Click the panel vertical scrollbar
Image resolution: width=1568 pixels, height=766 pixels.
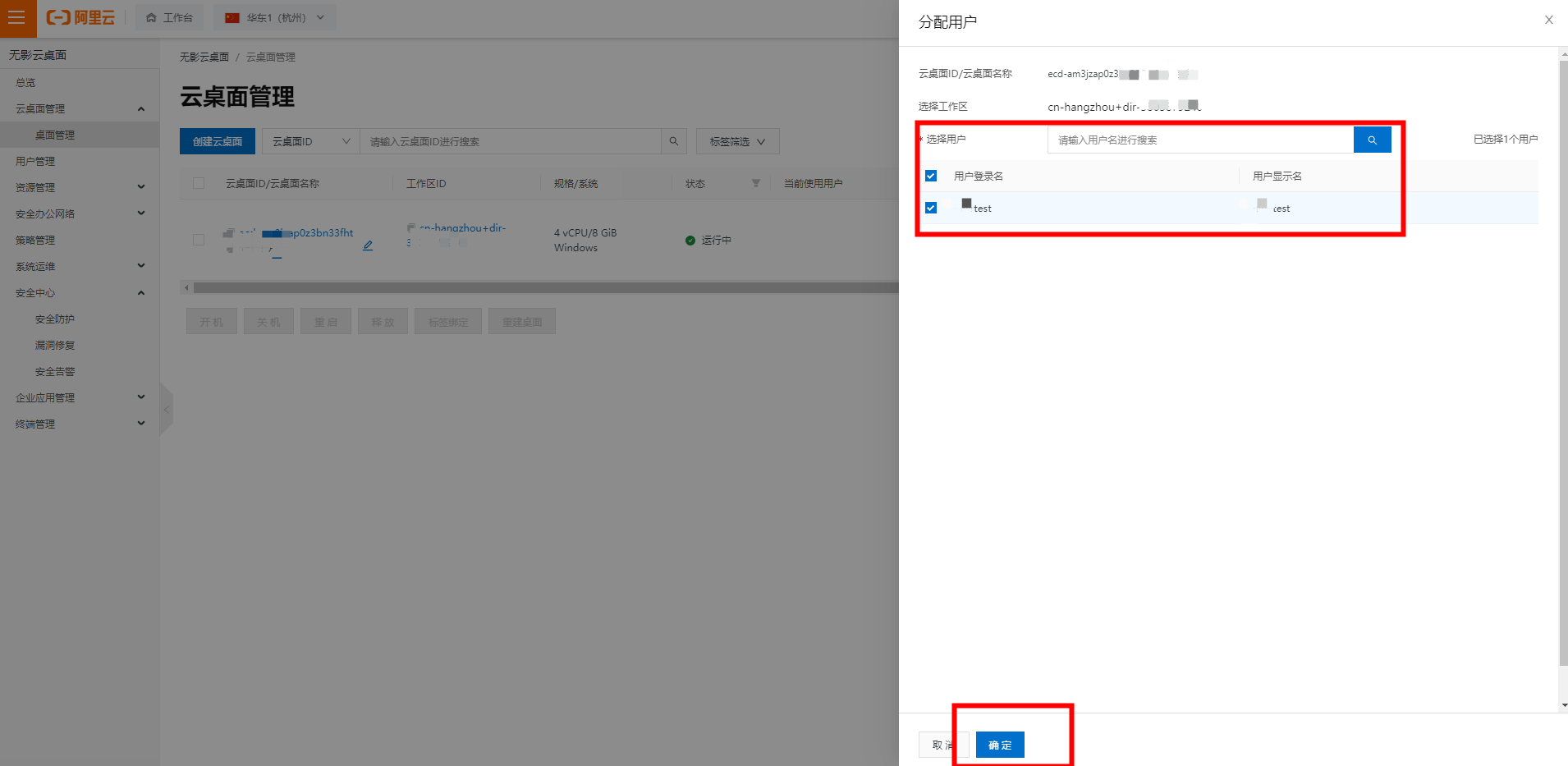pos(1563,361)
